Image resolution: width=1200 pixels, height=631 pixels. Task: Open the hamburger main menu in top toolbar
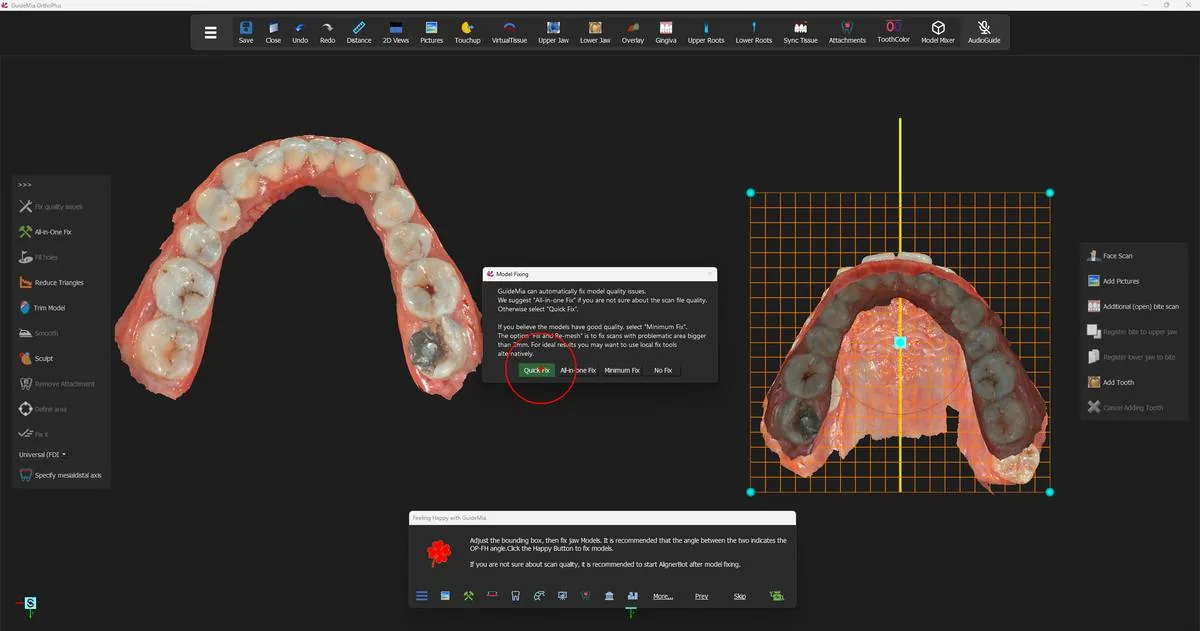click(x=210, y=33)
